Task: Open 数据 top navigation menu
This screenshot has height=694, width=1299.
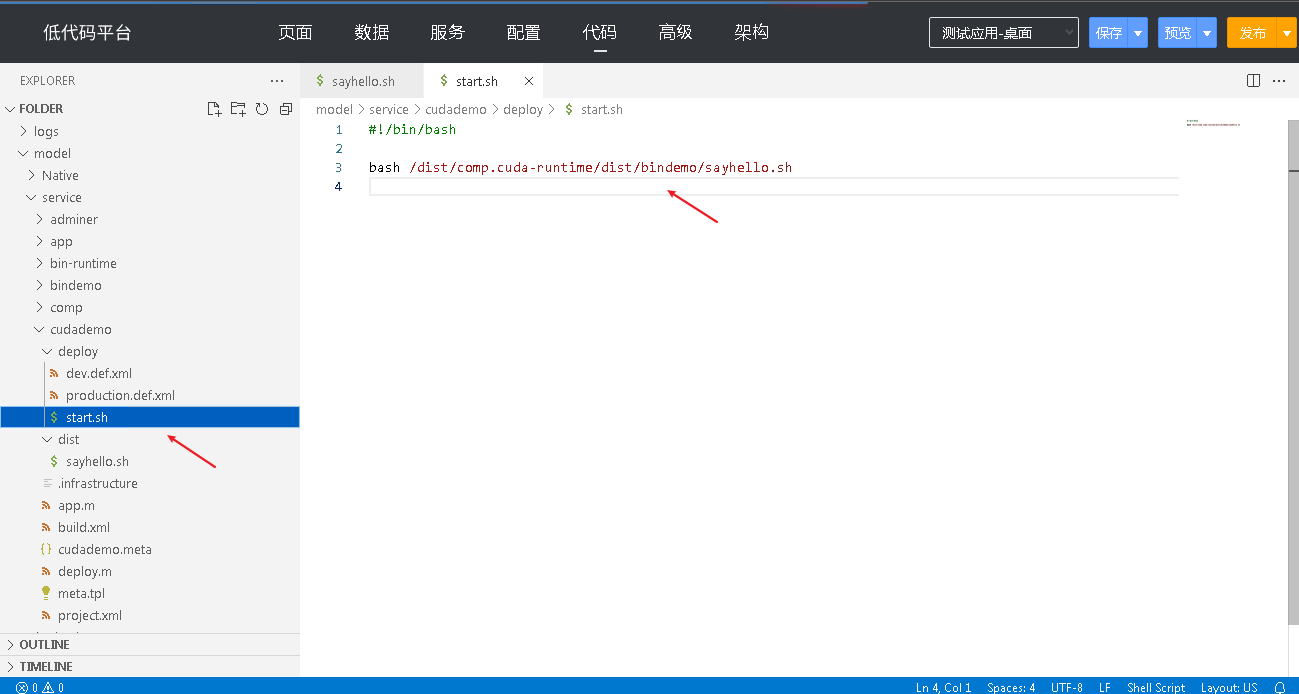Action: coord(372,32)
